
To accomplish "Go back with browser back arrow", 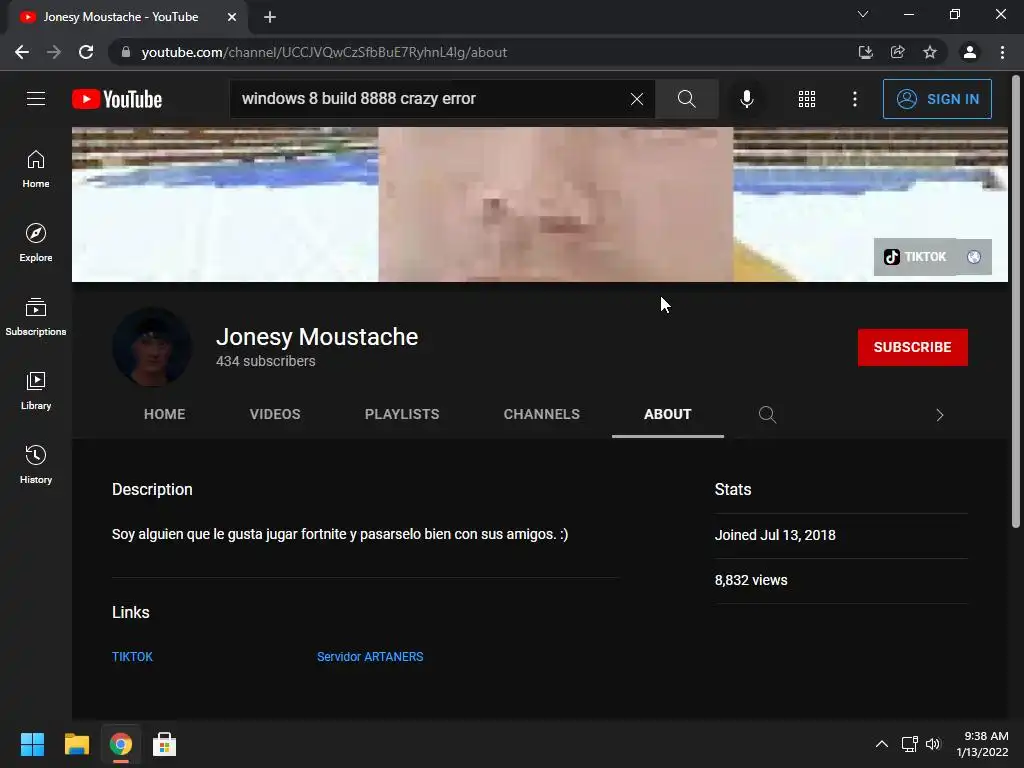I will coord(22,52).
